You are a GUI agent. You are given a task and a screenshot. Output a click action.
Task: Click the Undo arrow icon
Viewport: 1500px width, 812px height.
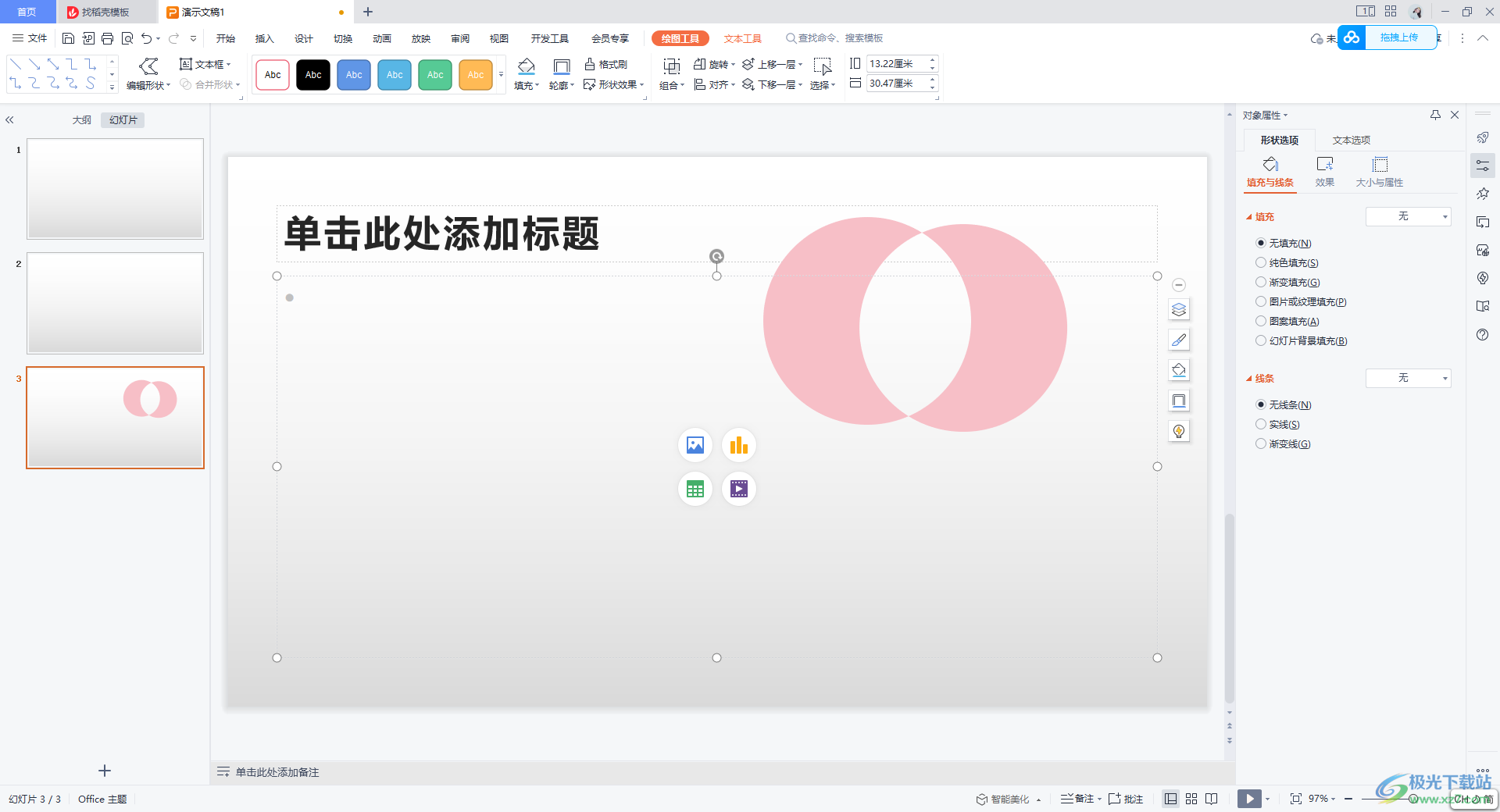(x=146, y=38)
